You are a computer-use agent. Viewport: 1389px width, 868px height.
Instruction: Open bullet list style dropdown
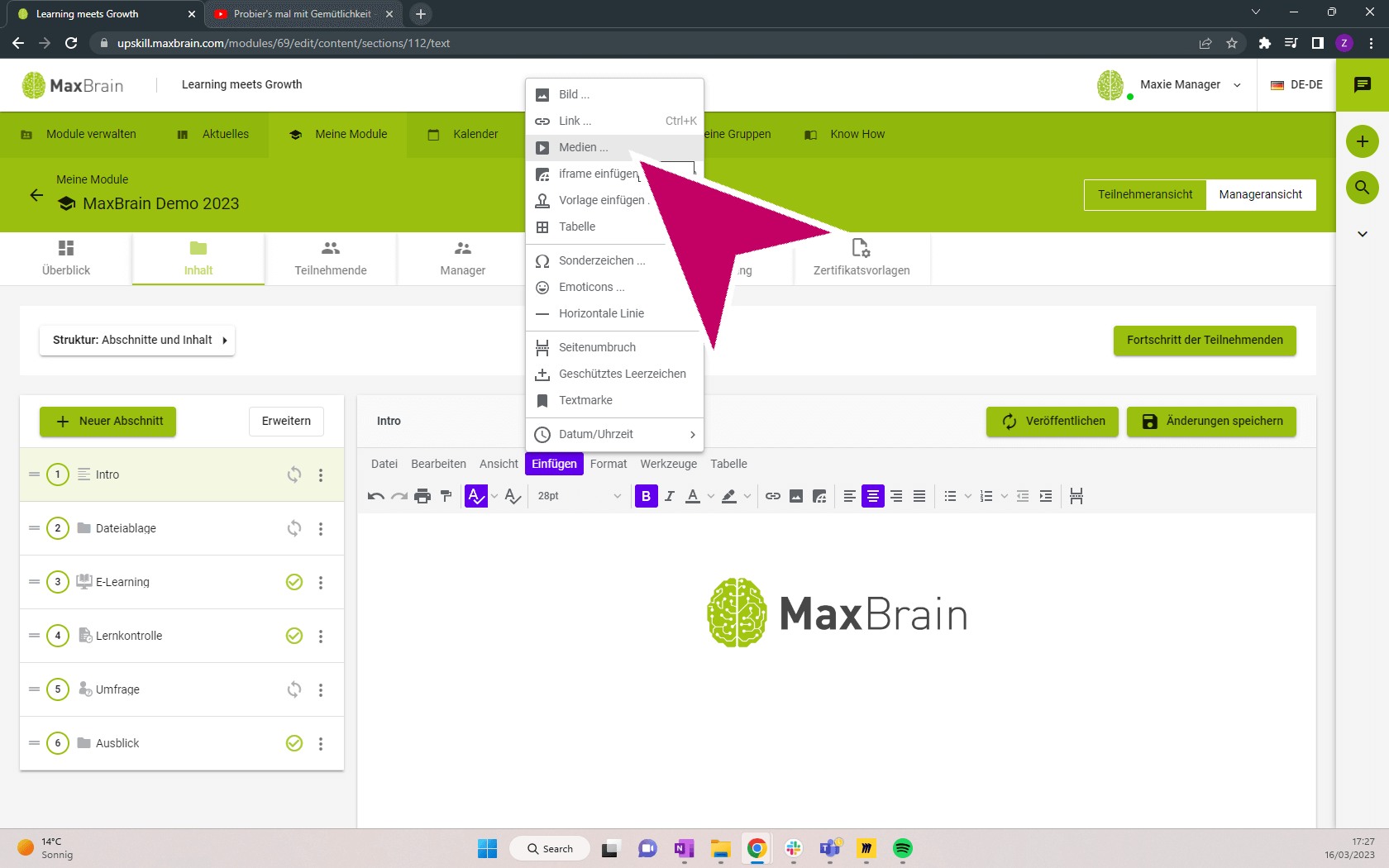[x=968, y=496]
